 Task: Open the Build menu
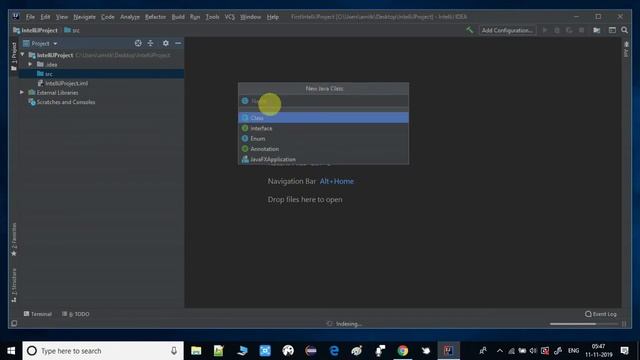[178, 17]
